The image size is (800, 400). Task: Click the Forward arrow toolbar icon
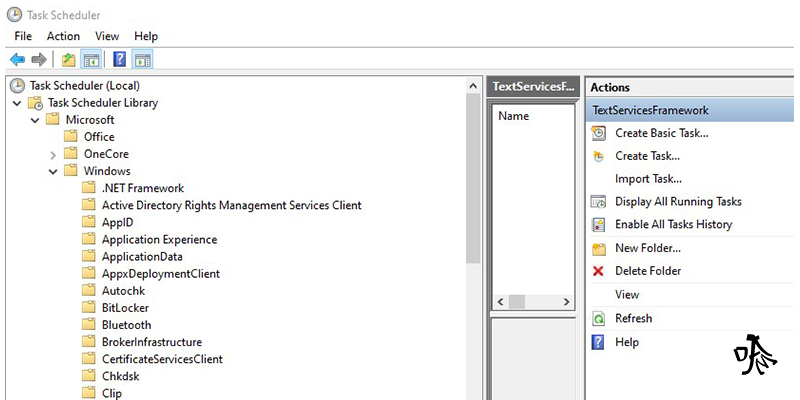(39, 60)
